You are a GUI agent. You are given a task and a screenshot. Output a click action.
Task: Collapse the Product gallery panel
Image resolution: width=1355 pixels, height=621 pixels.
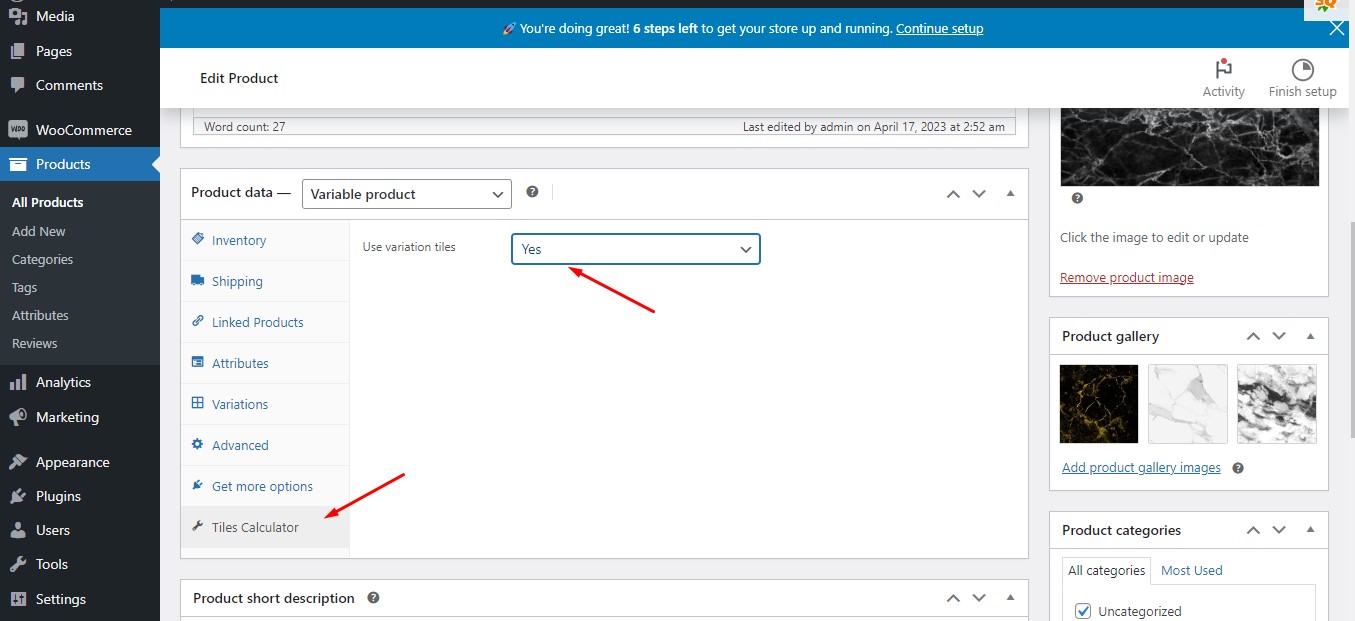pyautogui.click(x=1310, y=337)
